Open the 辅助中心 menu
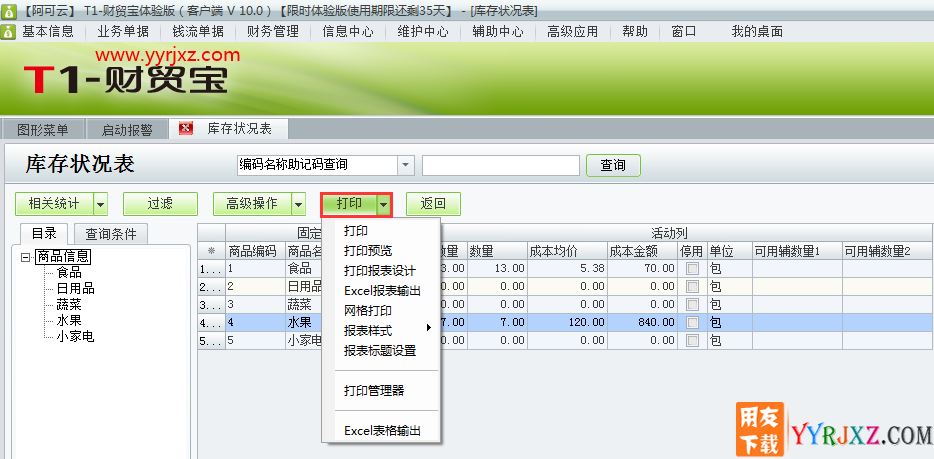This screenshot has height=459, width=934. (x=498, y=31)
